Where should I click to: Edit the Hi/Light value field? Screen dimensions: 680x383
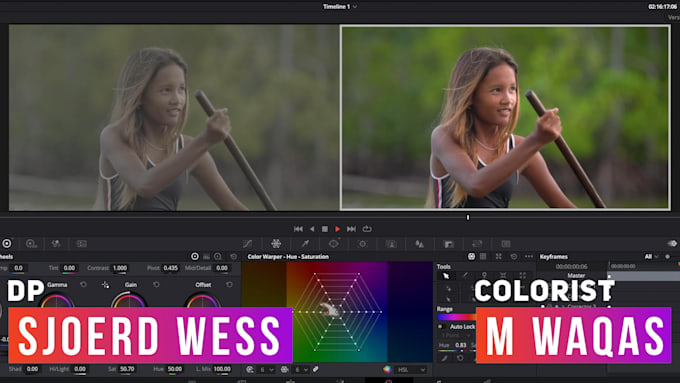point(80,369)
